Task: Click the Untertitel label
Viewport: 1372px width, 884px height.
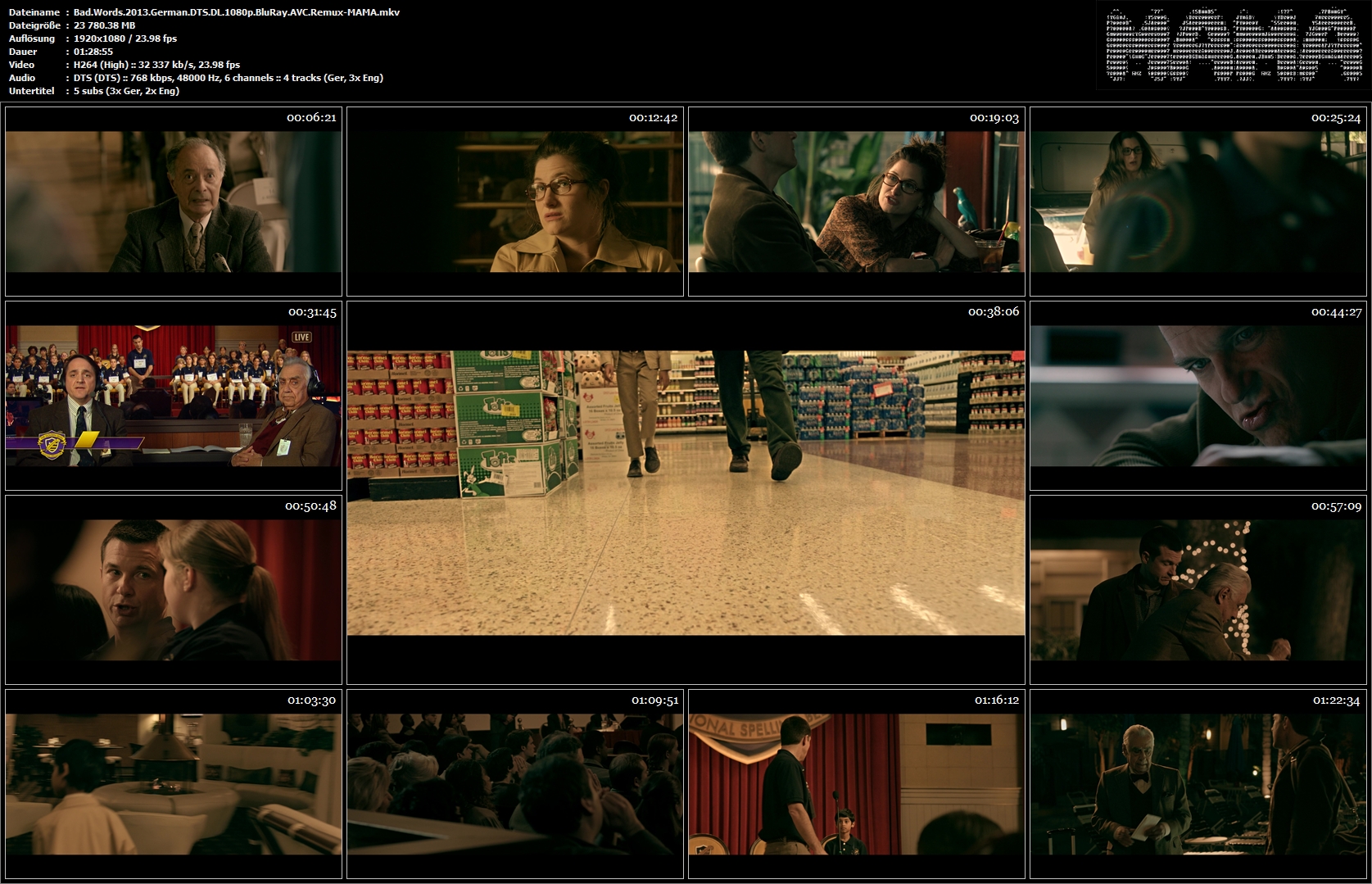Action: point(32,91)
